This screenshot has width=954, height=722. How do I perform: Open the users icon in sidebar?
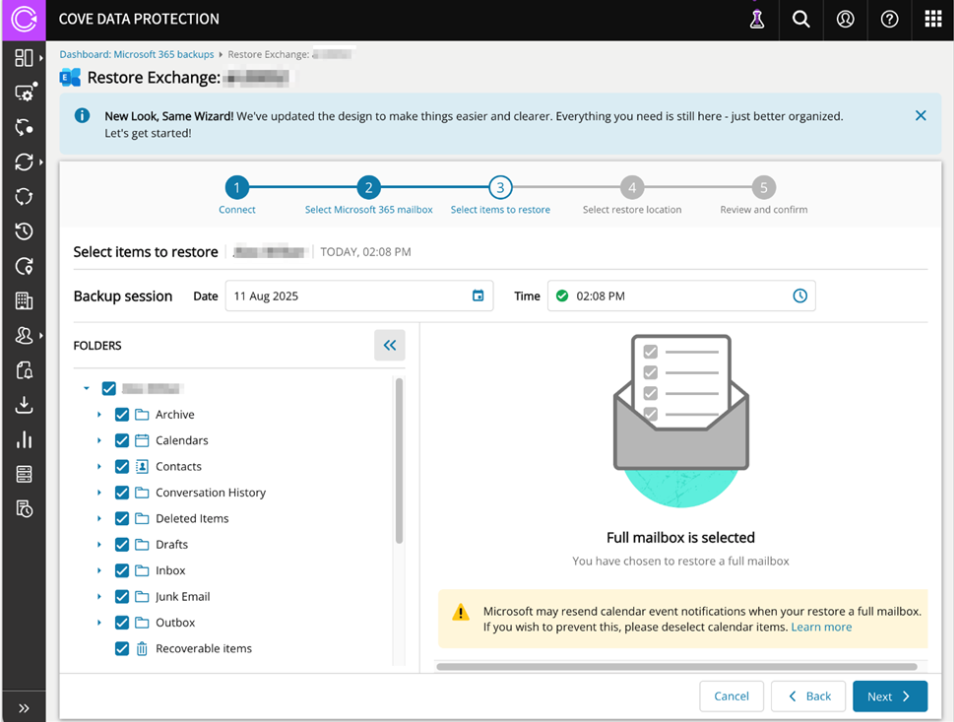[24, 335]
